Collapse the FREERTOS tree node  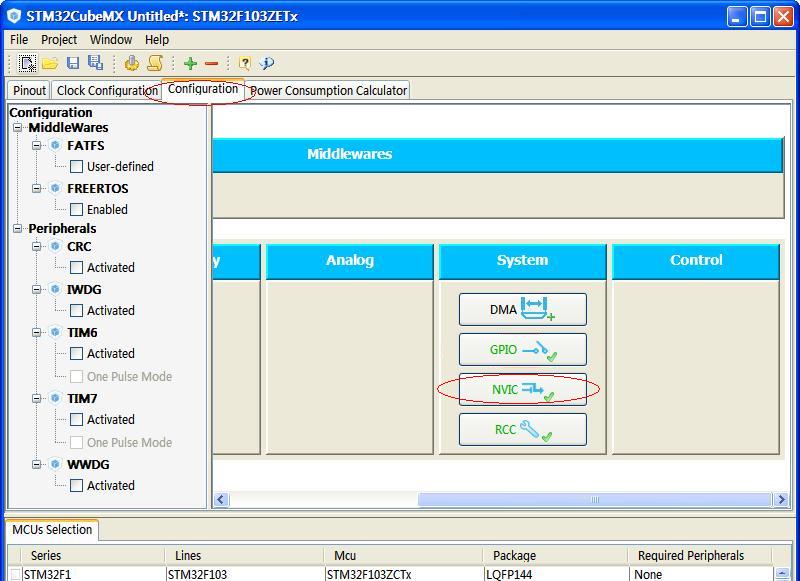point(36,188)
